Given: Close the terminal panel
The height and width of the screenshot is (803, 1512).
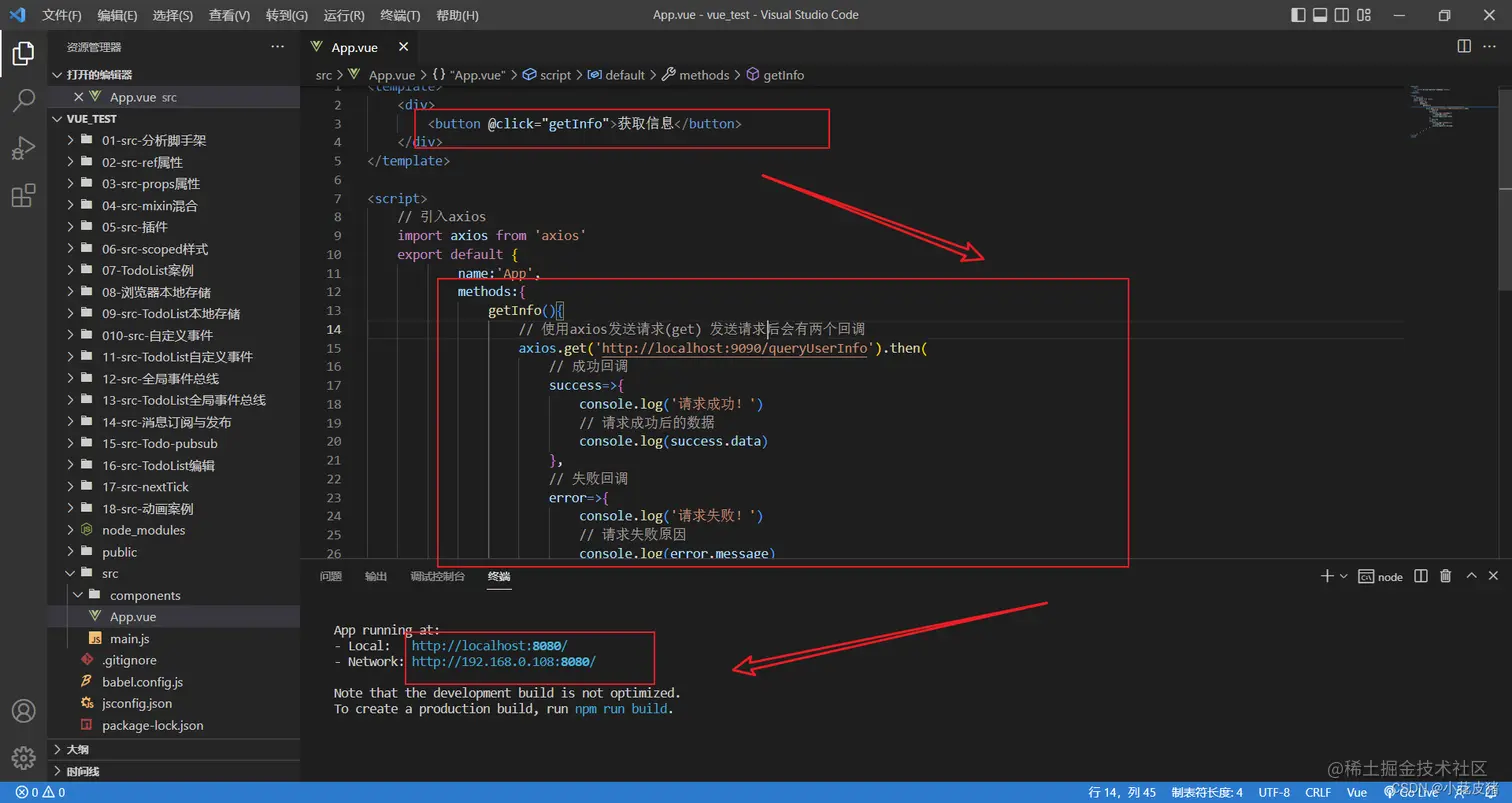Looking at the screenshot, I should (1494, 576).
